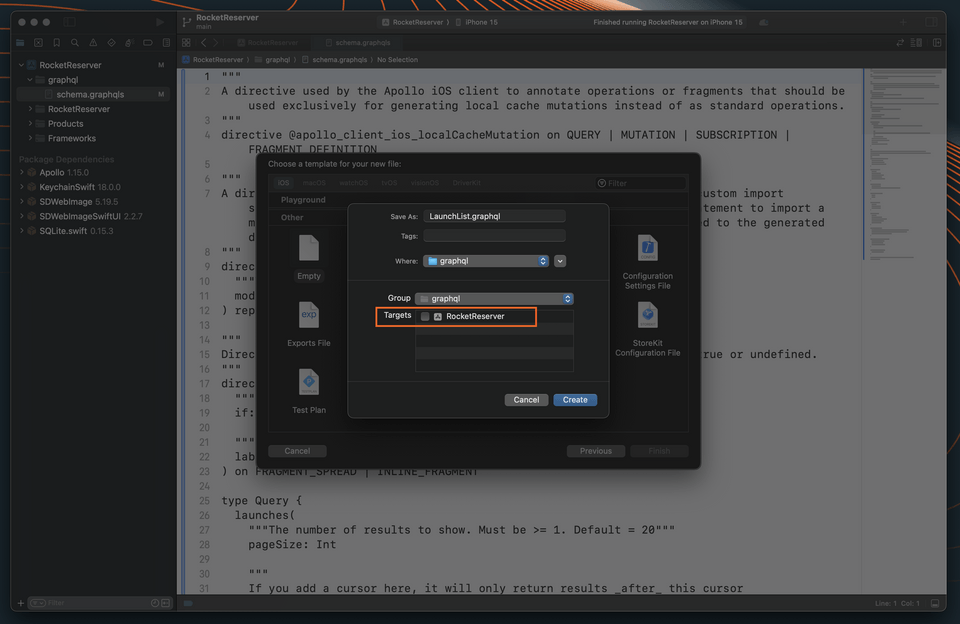Cancel the save sheet
Image resolution: width=960 pixels, height=624 pixels.
click(526, 400)
